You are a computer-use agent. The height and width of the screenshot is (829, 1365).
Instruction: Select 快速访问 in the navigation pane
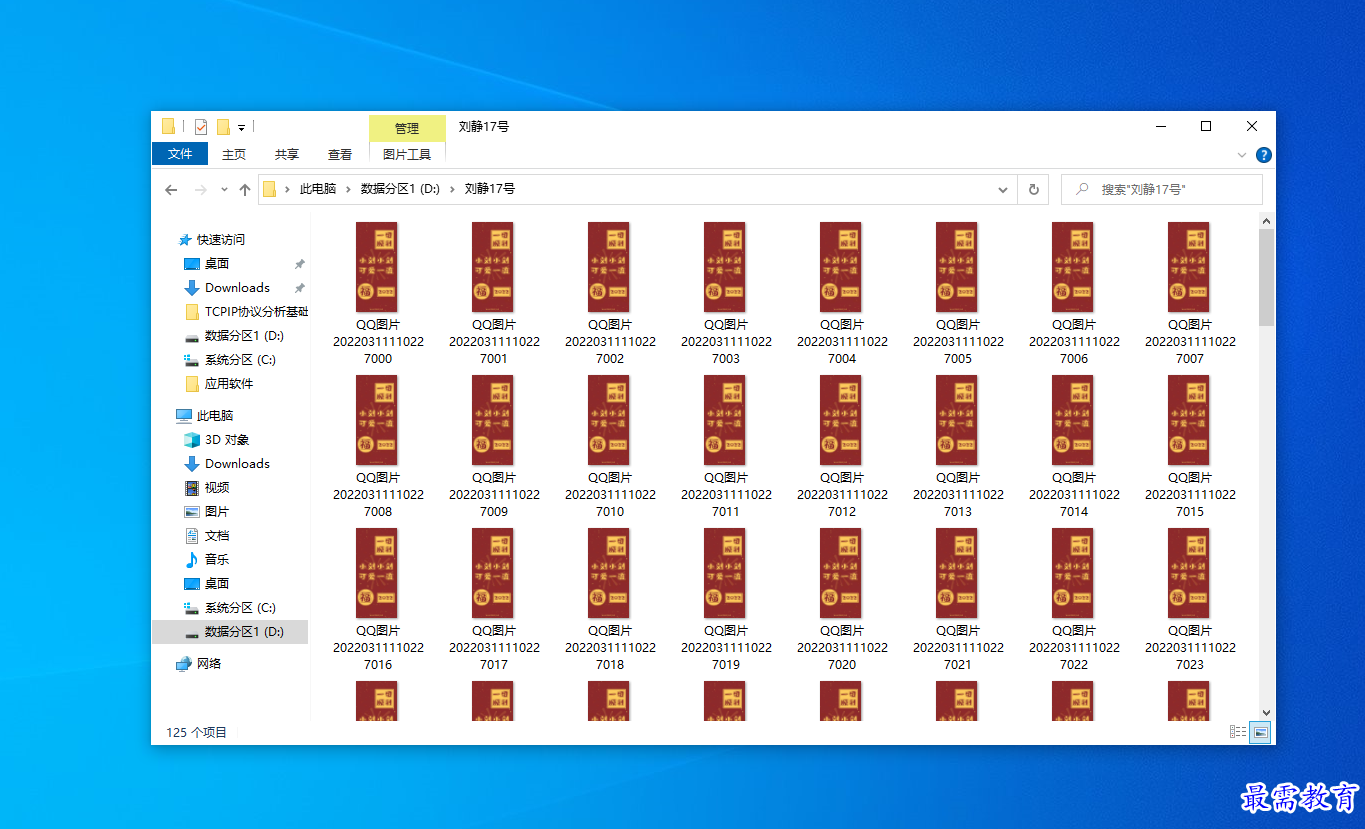[x=220, y=240]
